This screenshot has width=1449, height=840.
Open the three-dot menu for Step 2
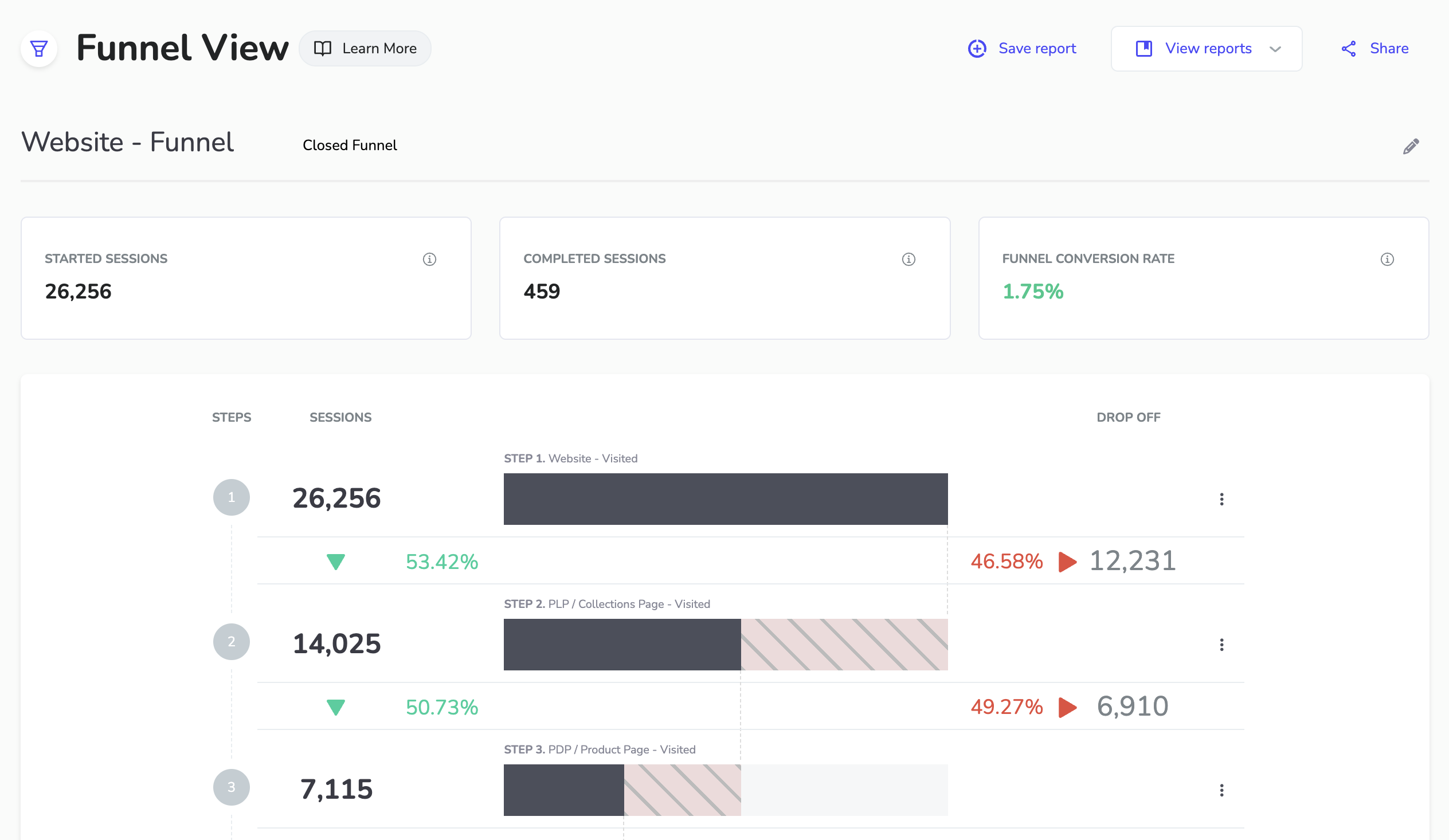coord(1222,645)
